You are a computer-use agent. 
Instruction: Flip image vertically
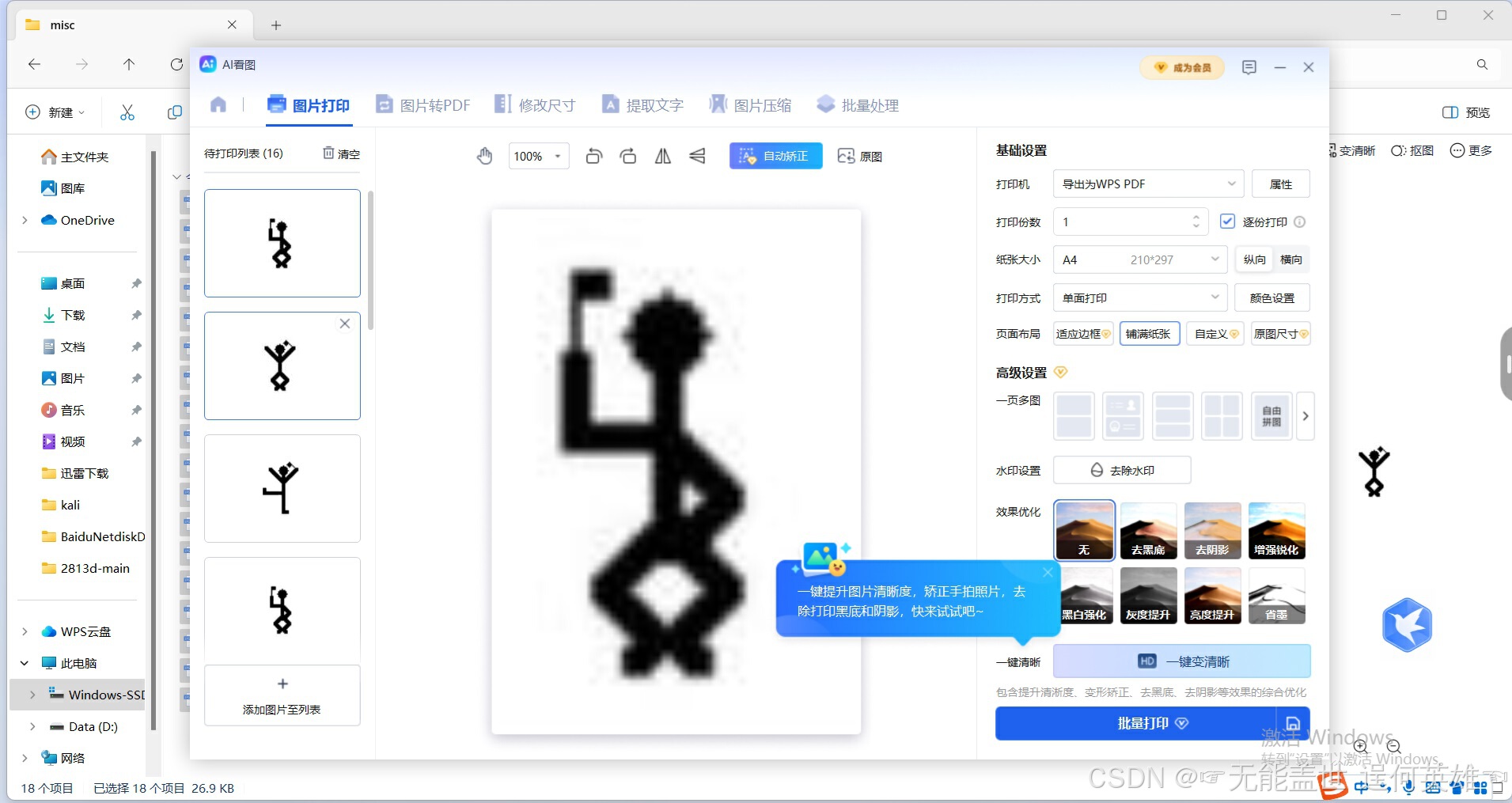click(697, 157)
